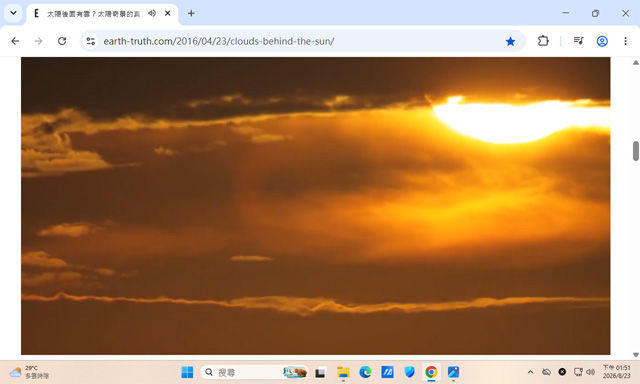The width and height of the screenshot is (640, 384).
Task: Open the tab search dropdown arrow
Action: click(13, 13)
